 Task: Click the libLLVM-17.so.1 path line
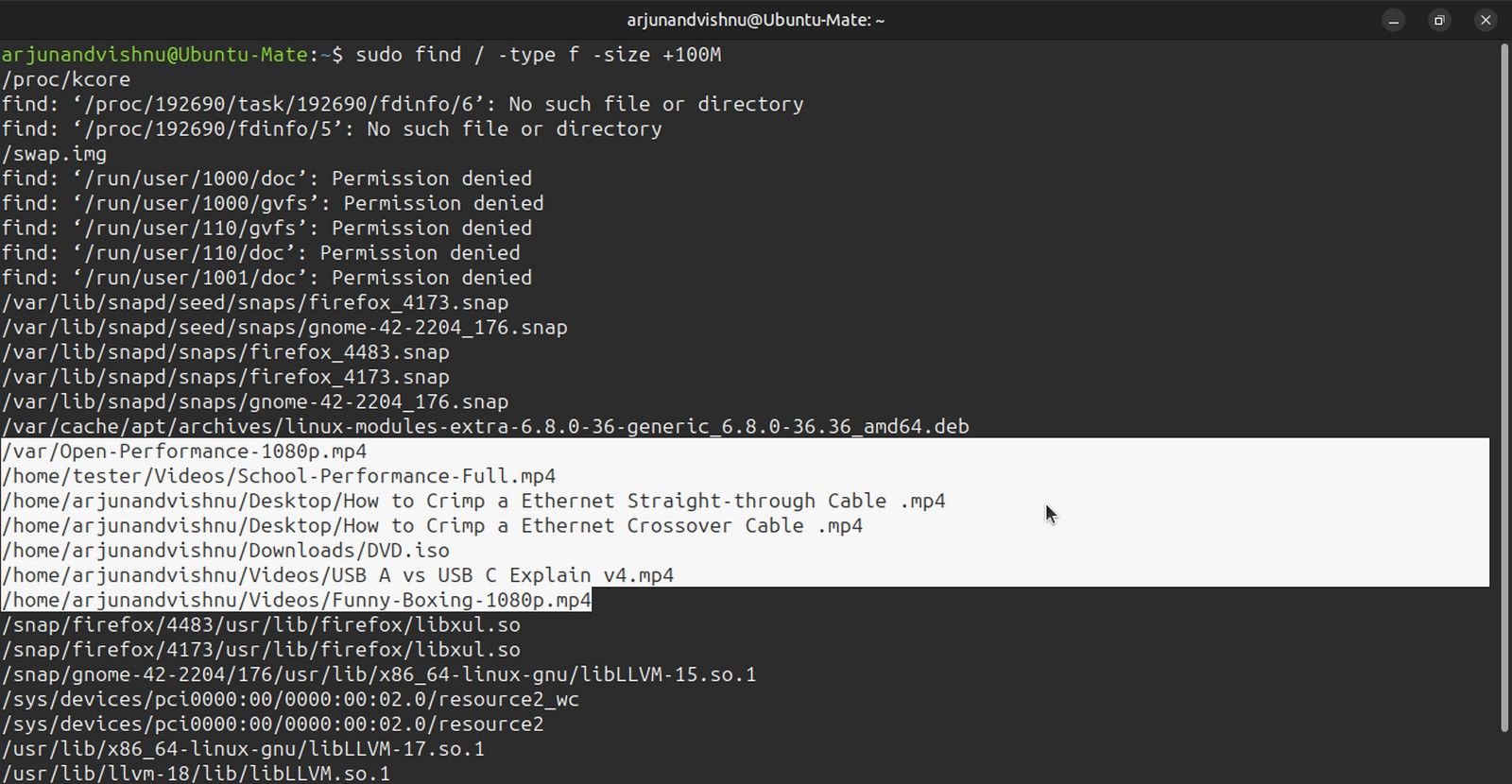click(x=244, y=749)
